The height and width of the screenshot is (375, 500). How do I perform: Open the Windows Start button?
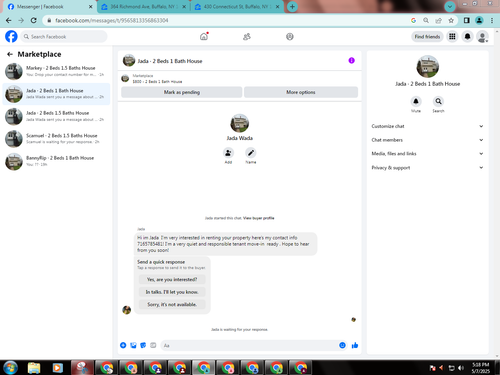tap(10, 368)
